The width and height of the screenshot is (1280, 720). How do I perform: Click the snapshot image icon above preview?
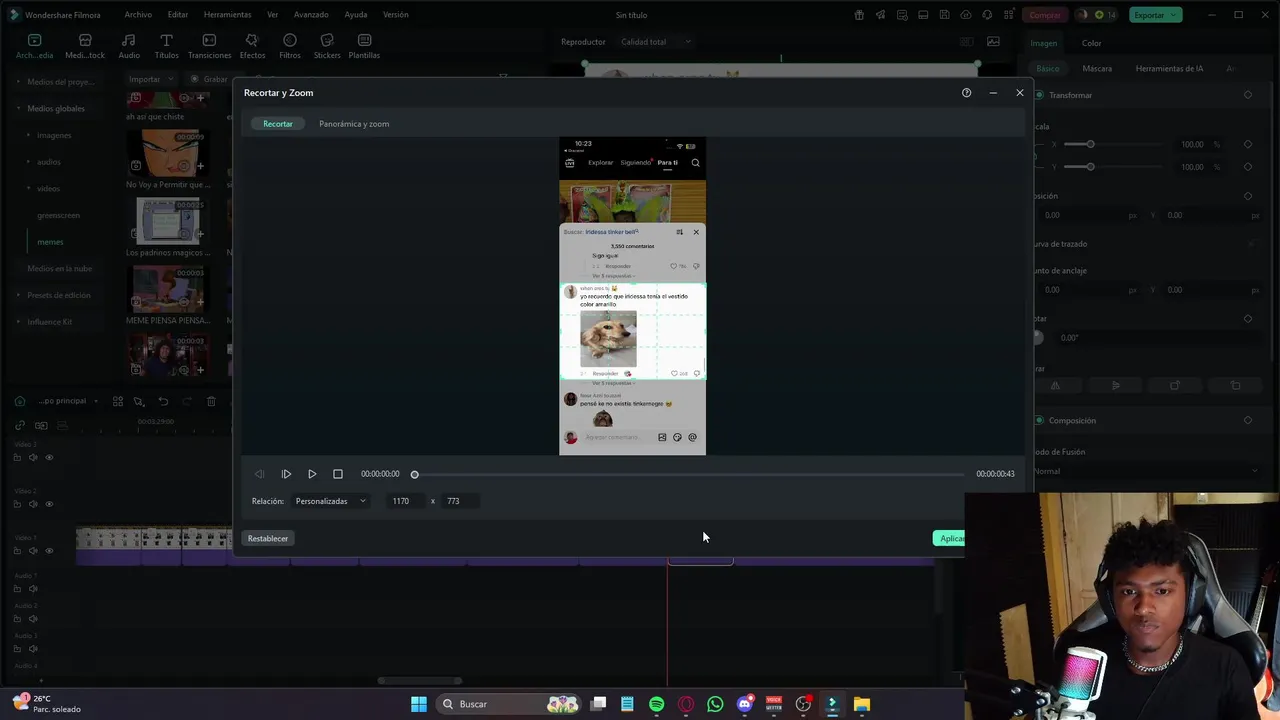[x=993, y=42]
